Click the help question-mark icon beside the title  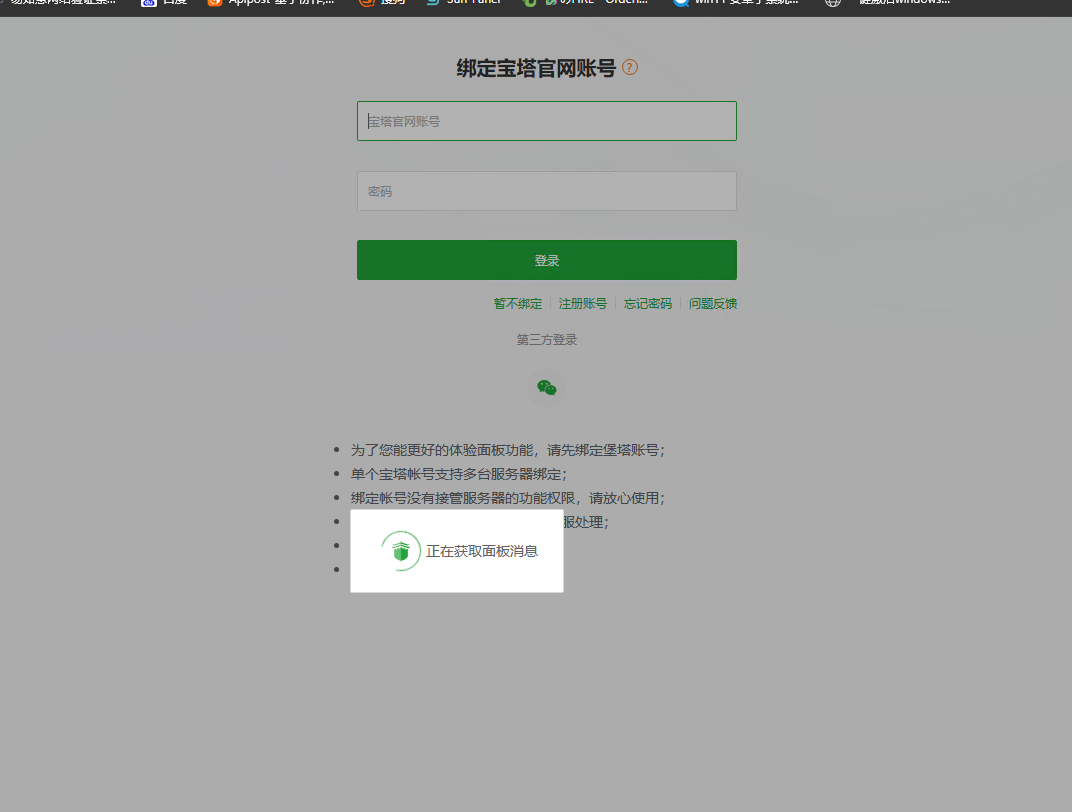tap(630, 68)
